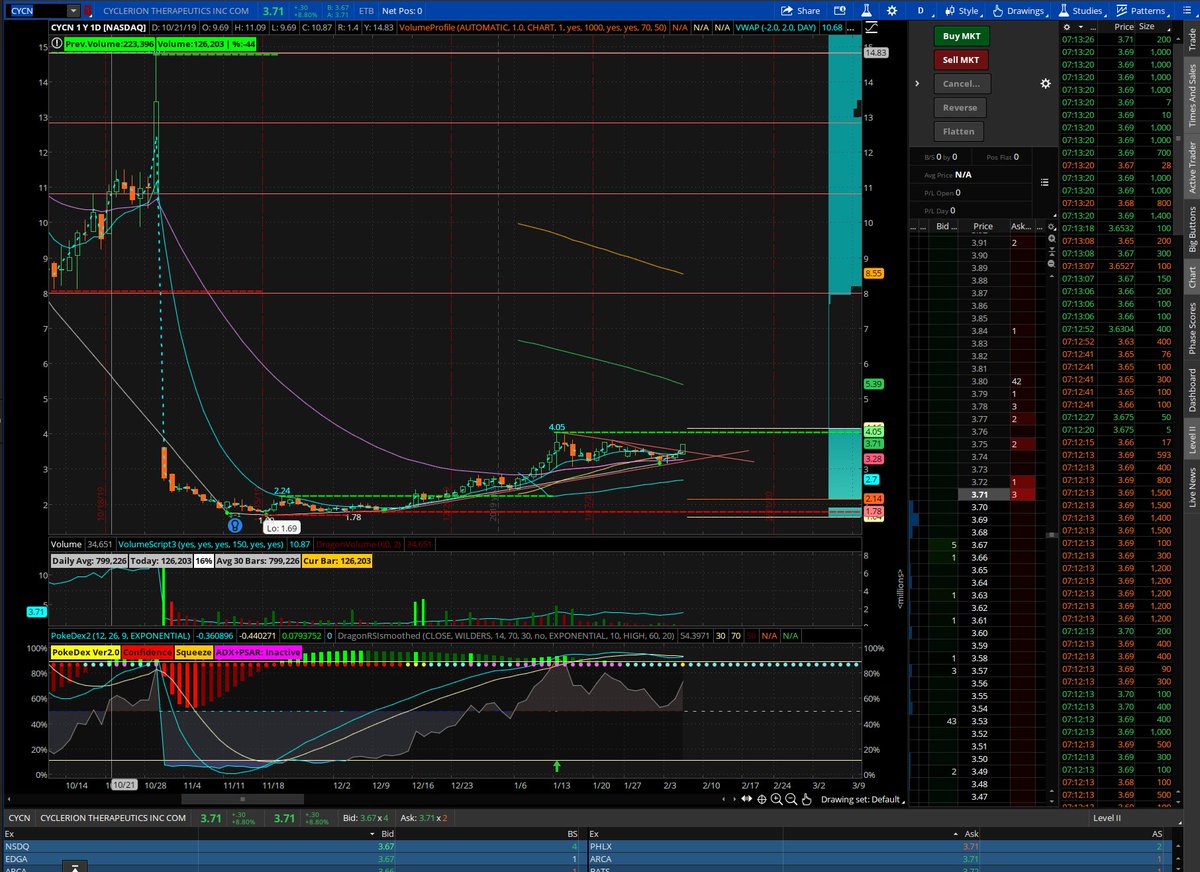Screen dimensions: 1200x872
Task: Click the Ask column header in Level II
Action: pyautogui.click(x=880, y=832)
